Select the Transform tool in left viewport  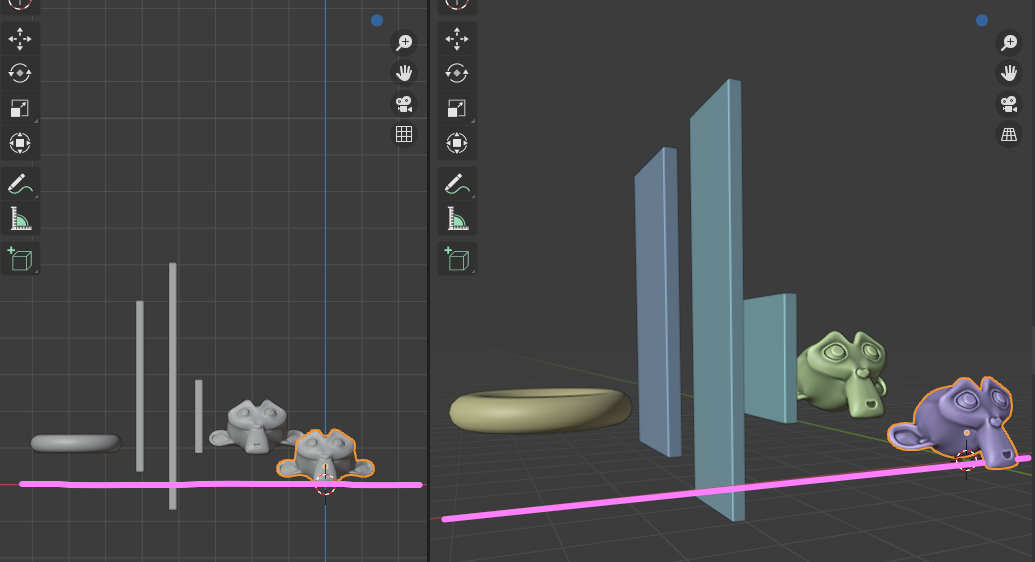[20, 143]
